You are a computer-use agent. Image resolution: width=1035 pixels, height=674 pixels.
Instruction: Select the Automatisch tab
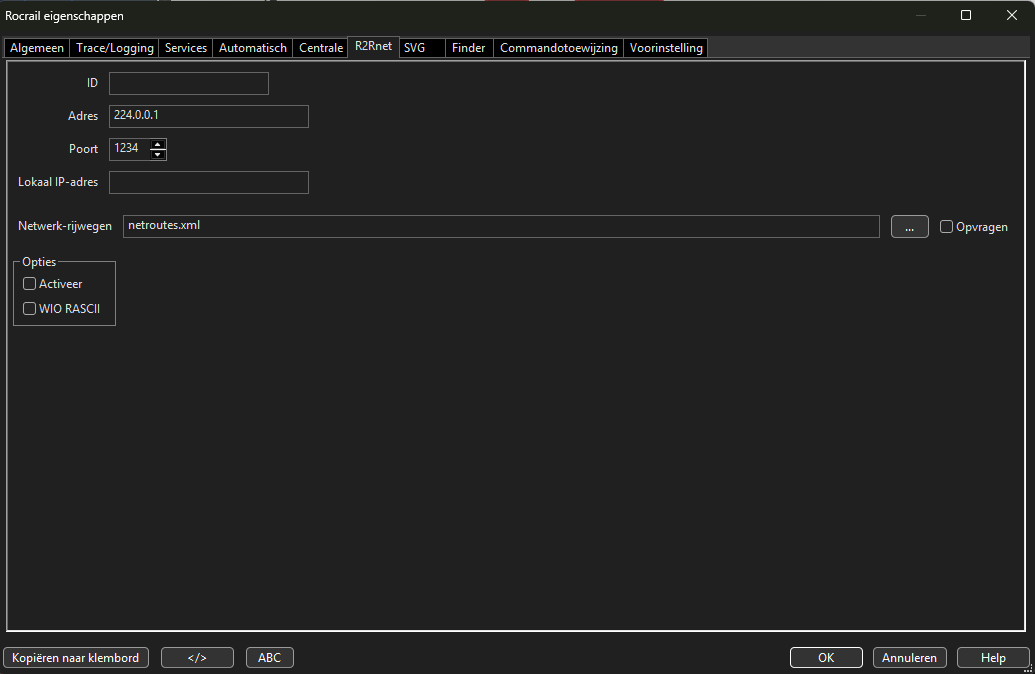click(x=253, y=48)
